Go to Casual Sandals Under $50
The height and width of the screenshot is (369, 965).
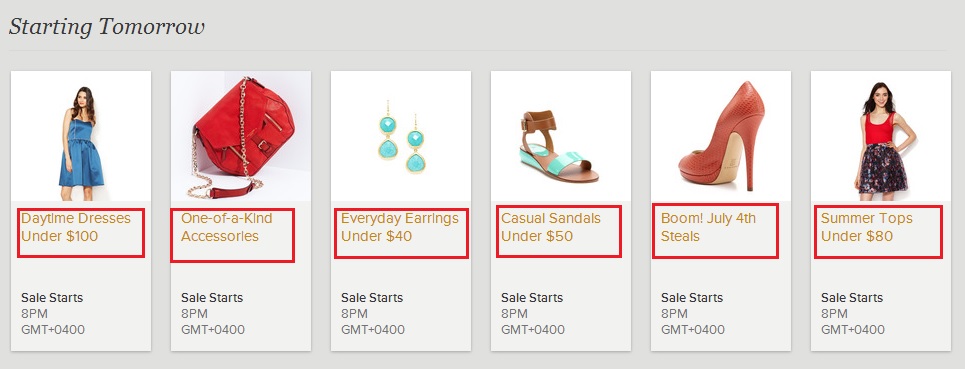coord(551,227)
